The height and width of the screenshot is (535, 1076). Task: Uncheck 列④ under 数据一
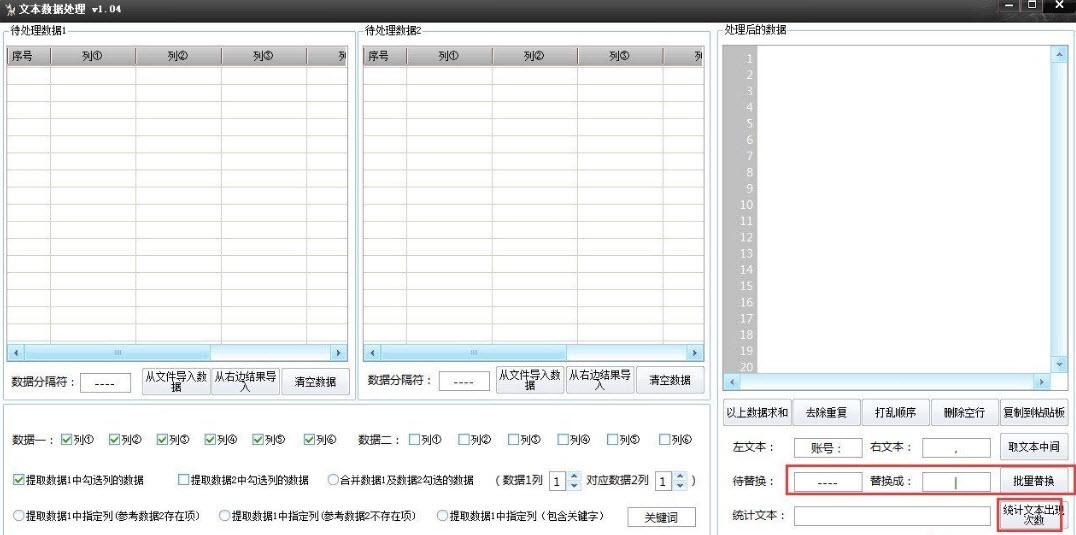(210, 440)
